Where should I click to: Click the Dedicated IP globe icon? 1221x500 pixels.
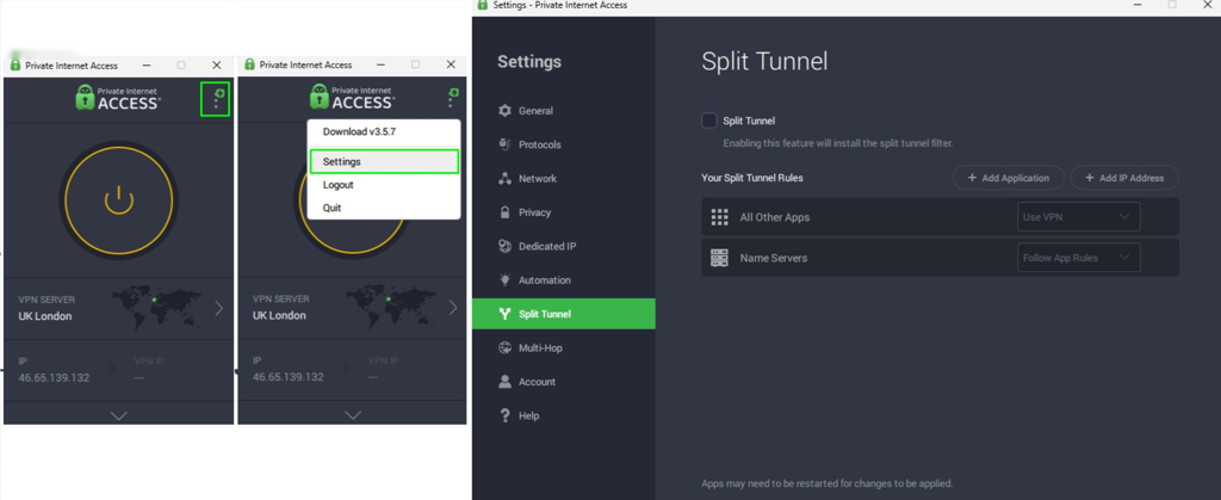click(x=505, y=247)
